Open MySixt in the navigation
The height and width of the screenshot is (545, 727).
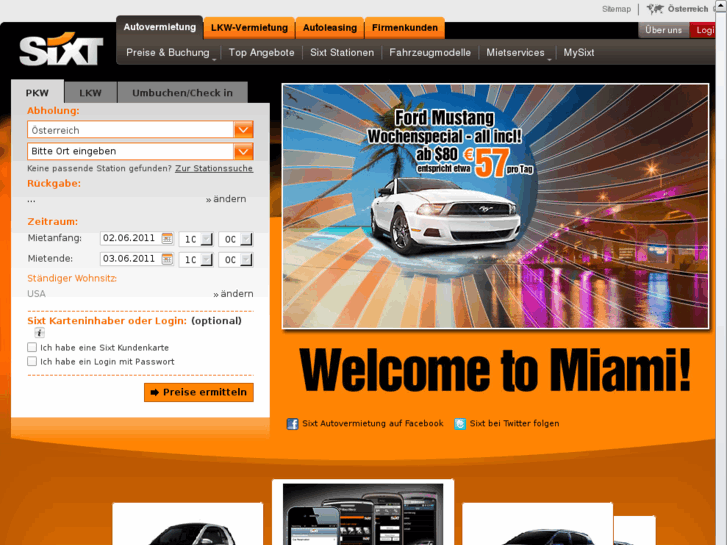coord(579,53)
